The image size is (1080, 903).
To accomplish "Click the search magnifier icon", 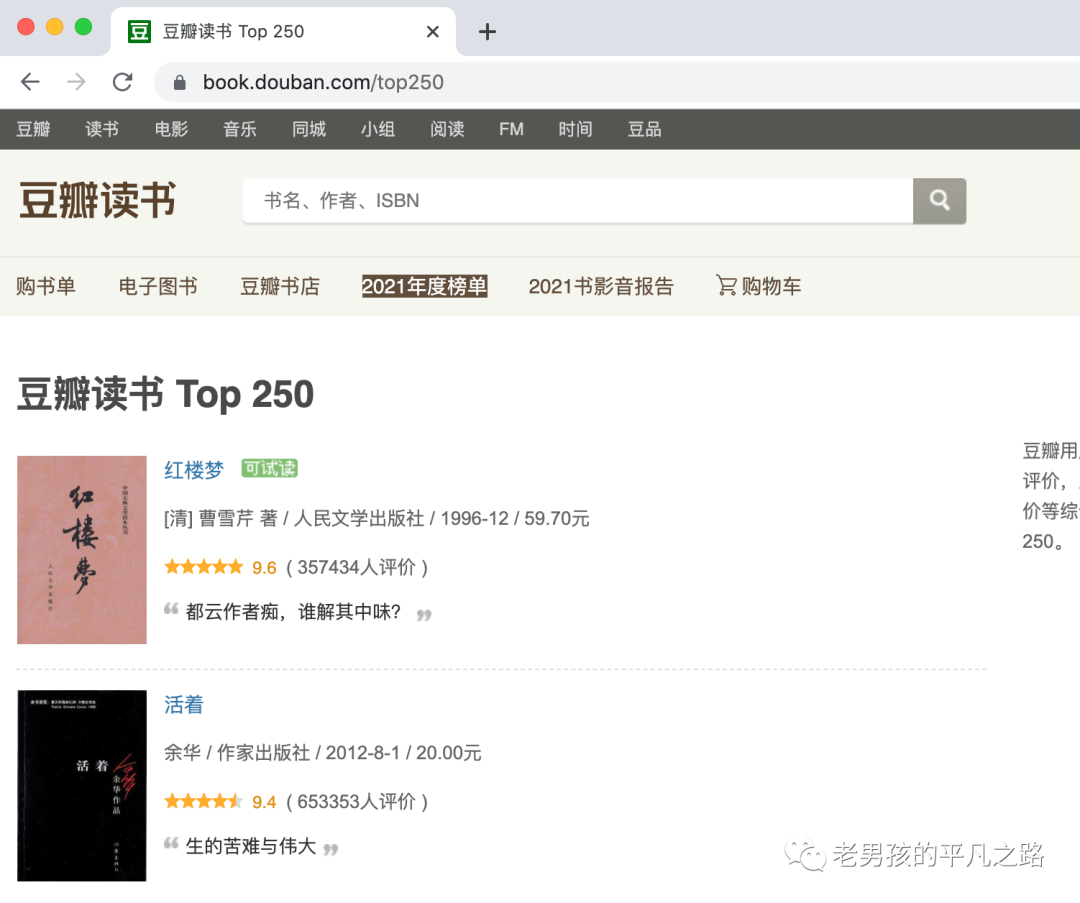I will [939, 200].
